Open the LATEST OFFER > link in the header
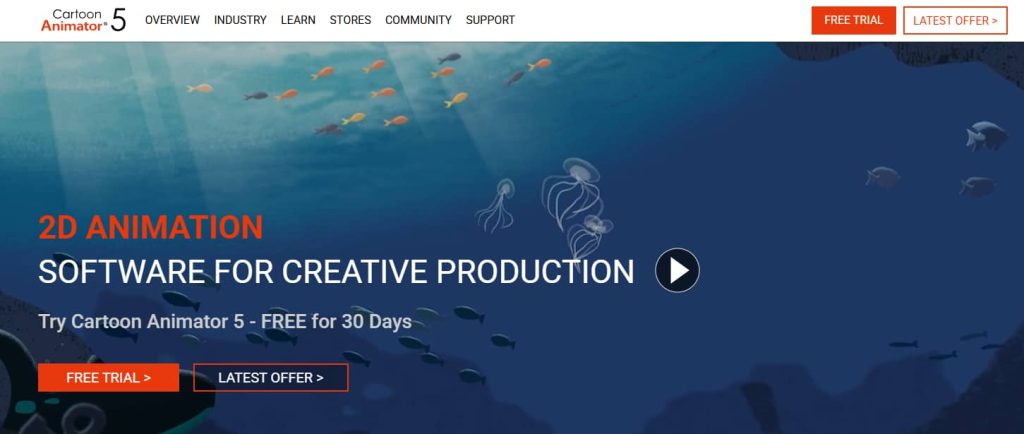The width and height of the screenshot is (1024, 434). [955, 20]
